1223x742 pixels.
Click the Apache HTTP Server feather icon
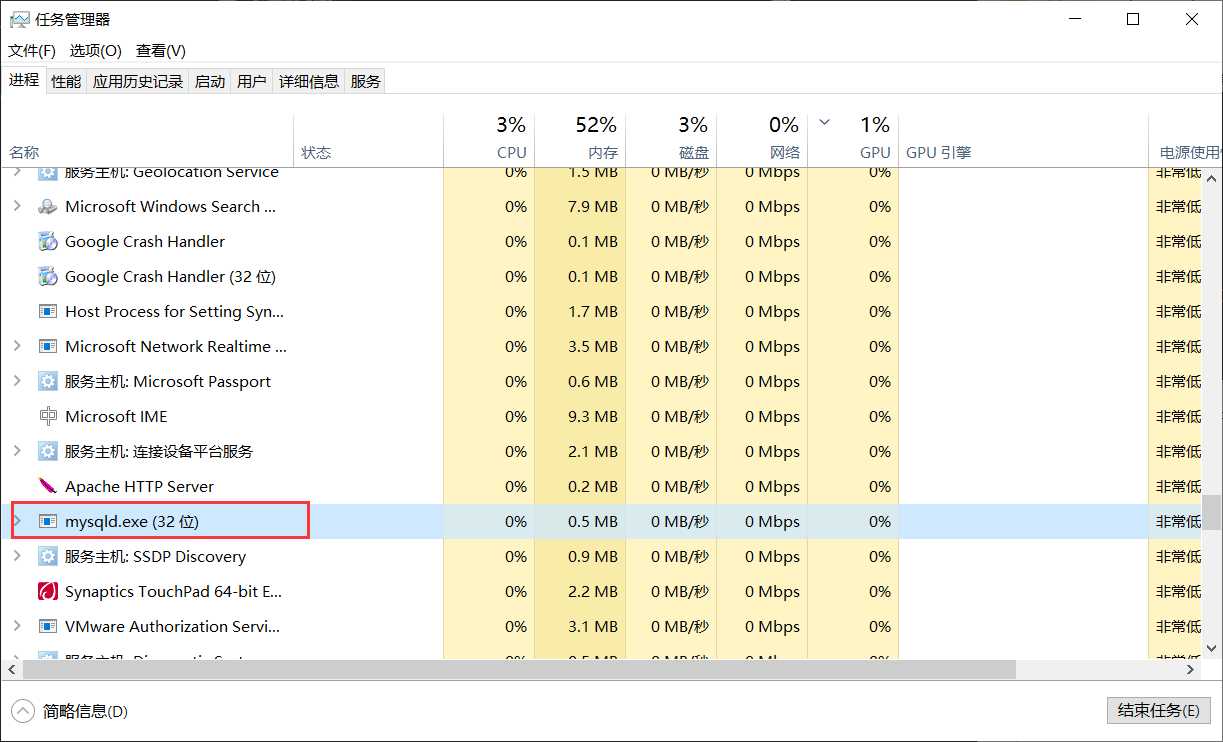pyautogui.click(x=47, y=487)
